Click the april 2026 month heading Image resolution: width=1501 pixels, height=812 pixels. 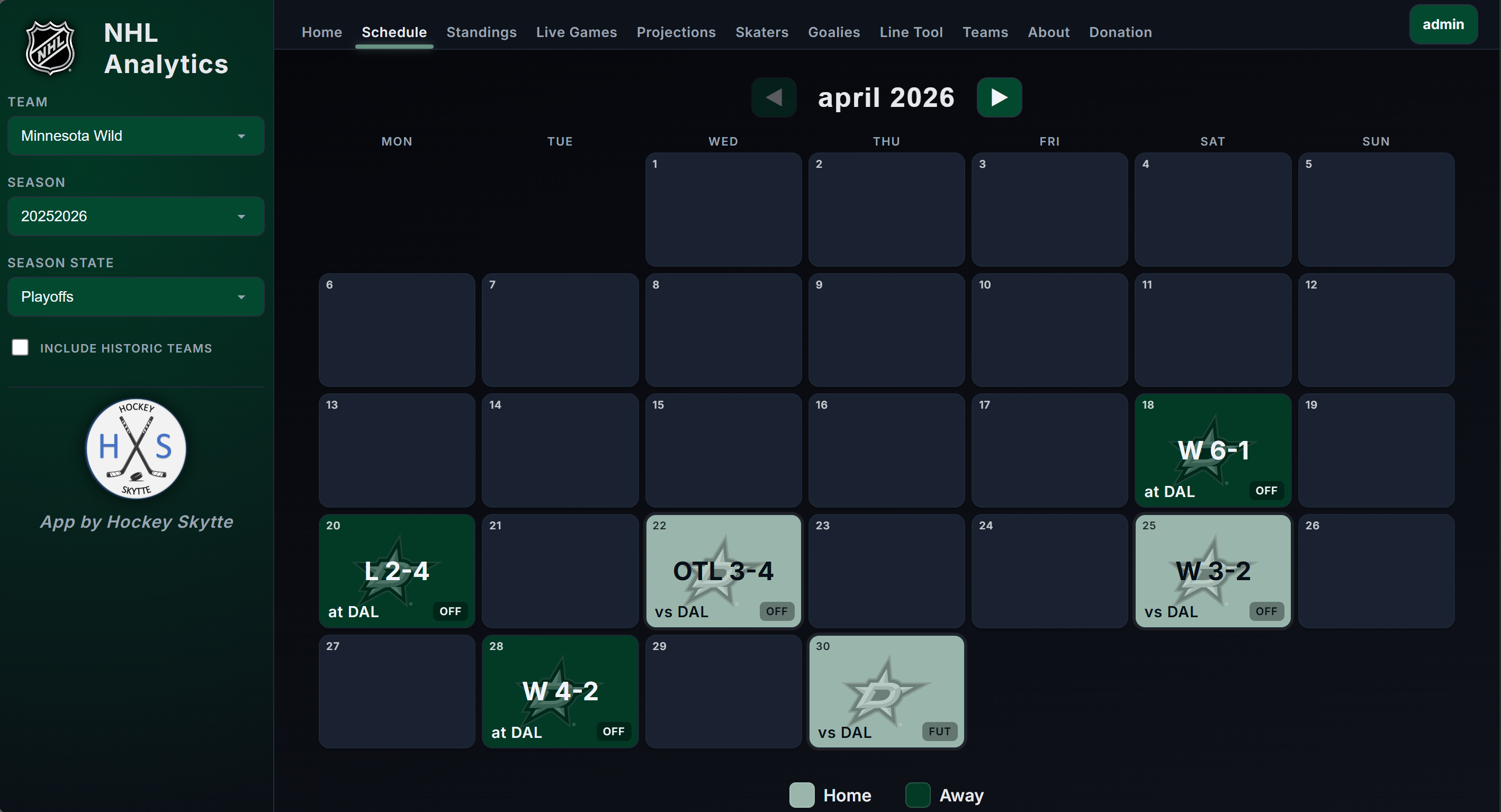pyautogui.click(x=886, y=97)
